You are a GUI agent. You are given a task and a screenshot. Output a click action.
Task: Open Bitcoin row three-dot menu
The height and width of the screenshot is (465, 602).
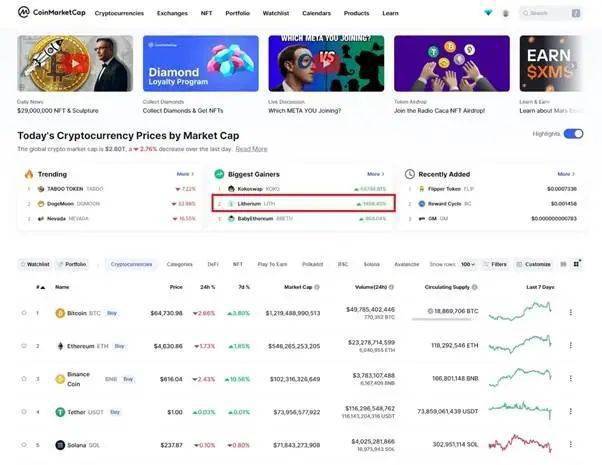coord(571,313)
